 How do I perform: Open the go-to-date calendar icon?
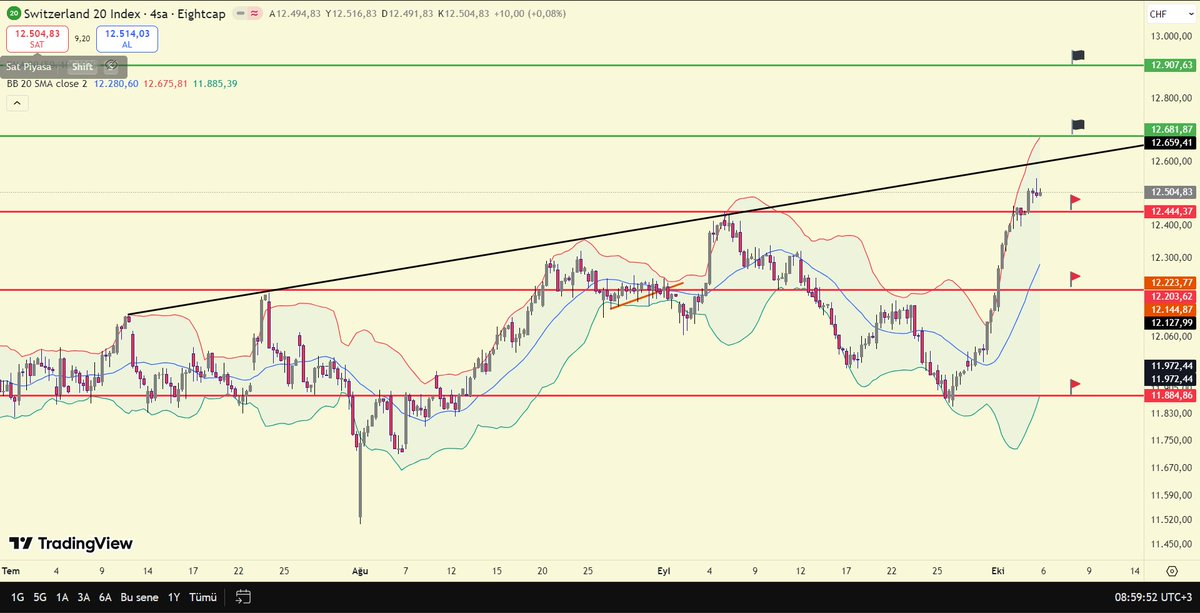(243, 597)
